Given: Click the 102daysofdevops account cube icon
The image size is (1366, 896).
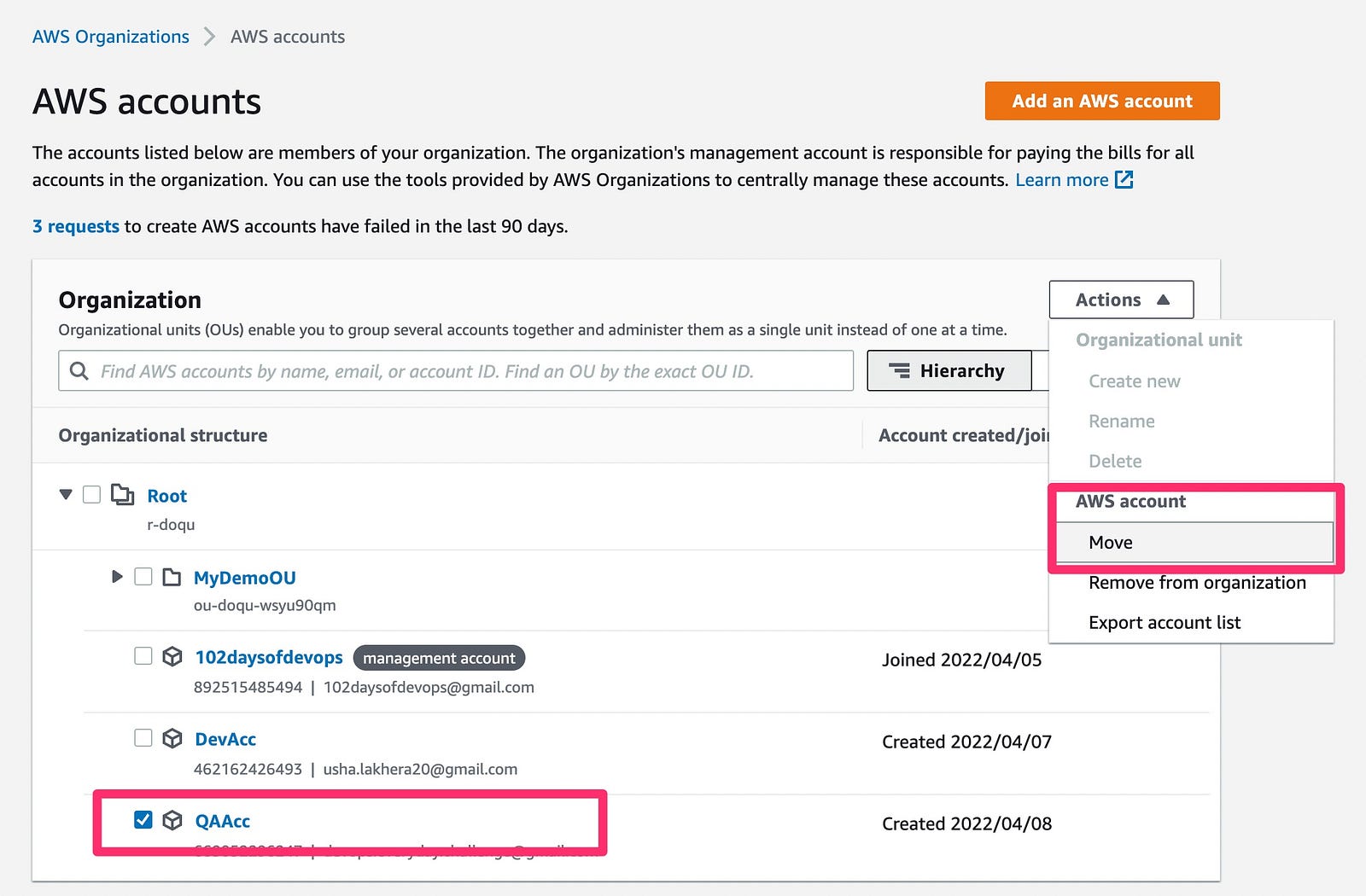Looking at the screenshot, I should [172, 656].
